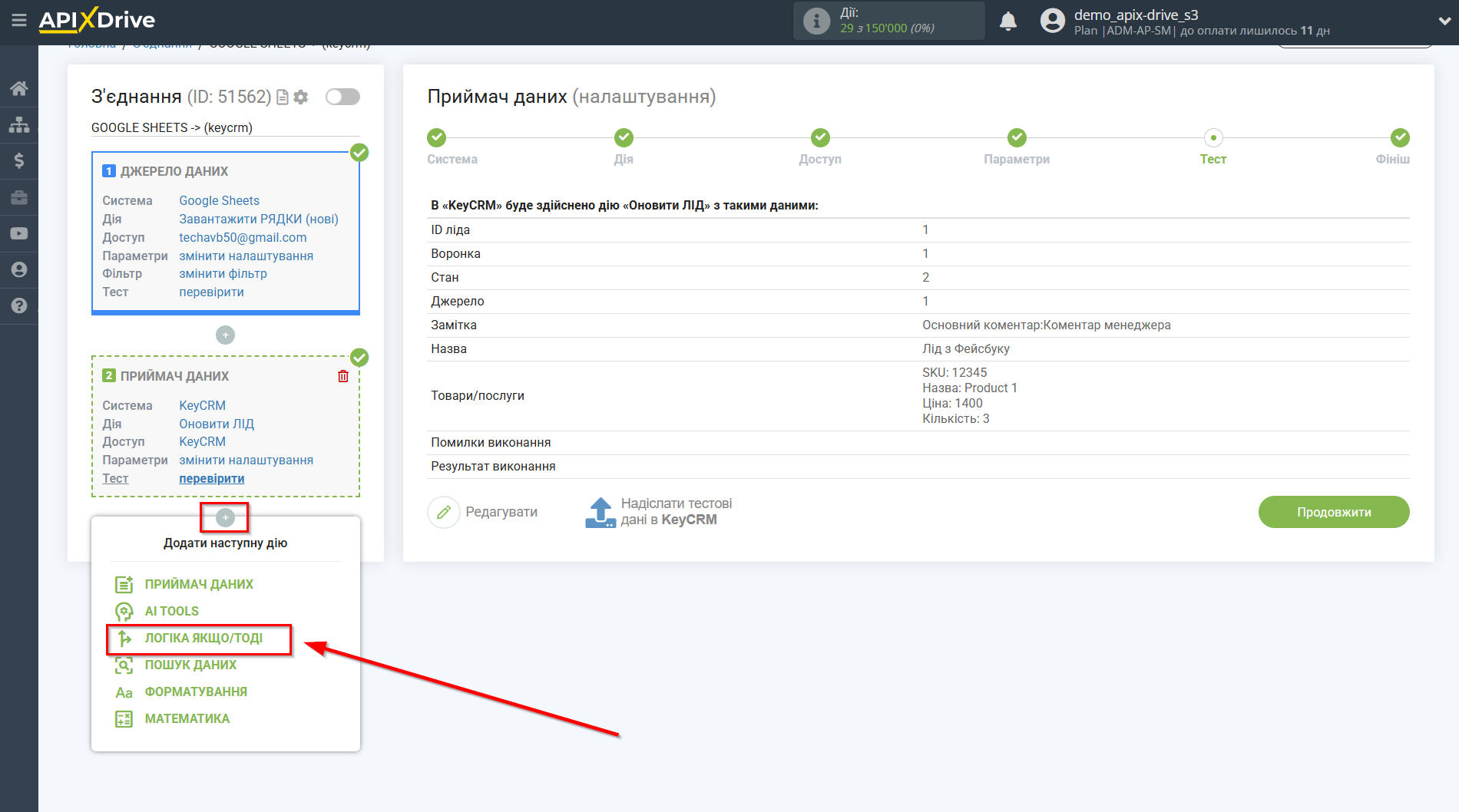The image size is (1459, 812).
Task: Click the user avatar icon
Action: tap(1053, 21)
